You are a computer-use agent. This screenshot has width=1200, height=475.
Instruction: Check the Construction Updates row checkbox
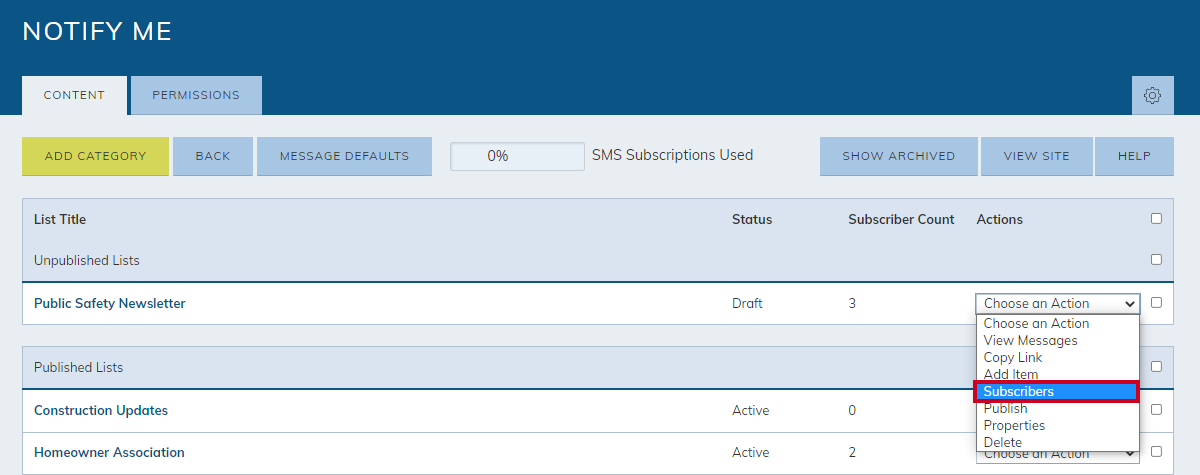pyautogui.click(x=1156, y=409)
